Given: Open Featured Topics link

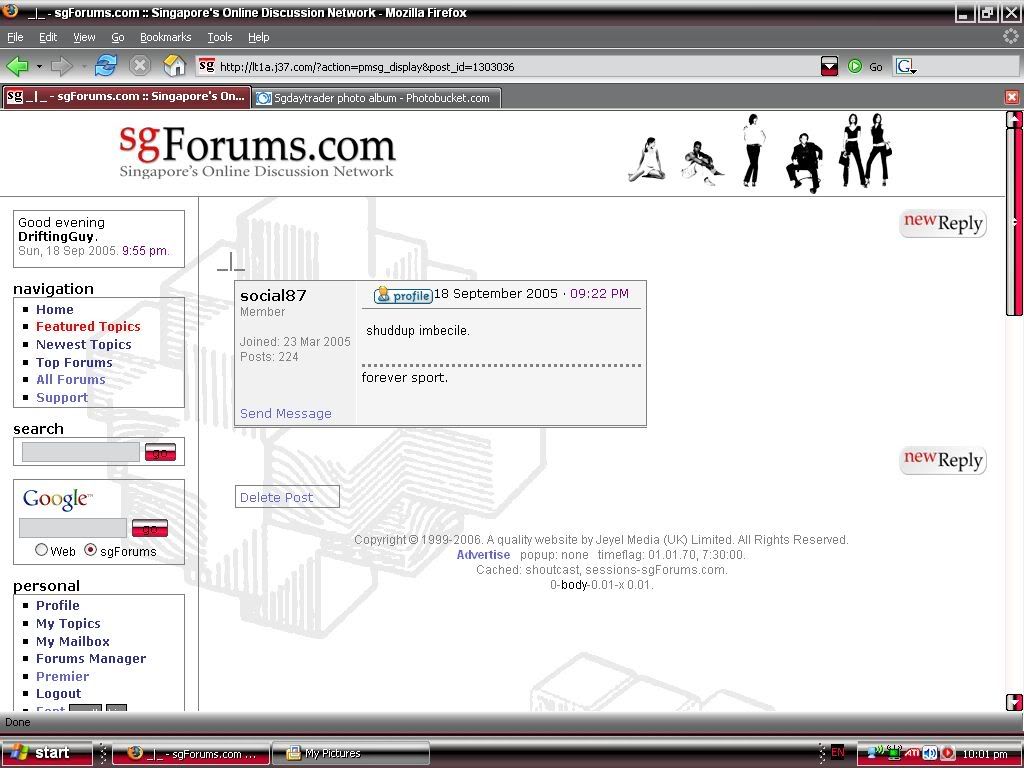Looking at the screenshot, I should pos(88,327).
